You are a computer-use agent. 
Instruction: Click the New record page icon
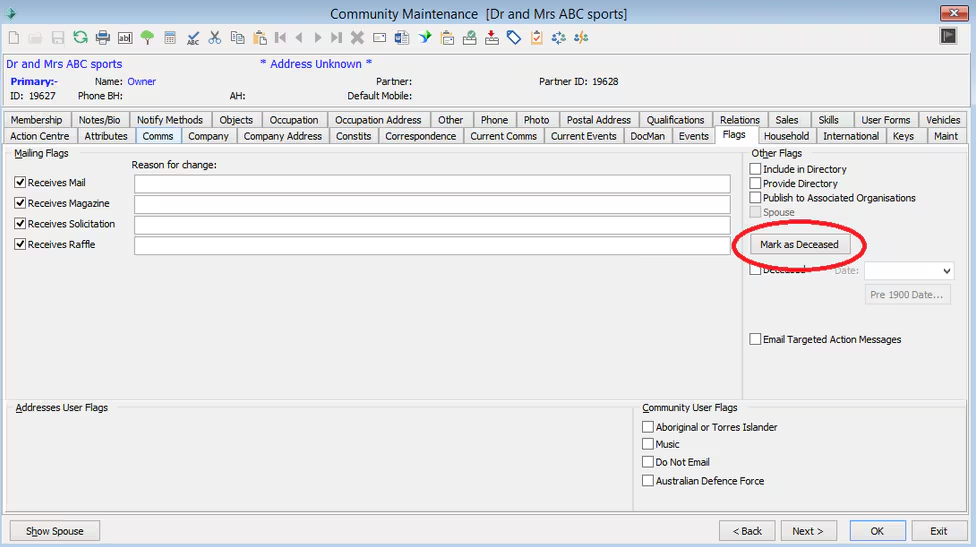pos(13,38)
